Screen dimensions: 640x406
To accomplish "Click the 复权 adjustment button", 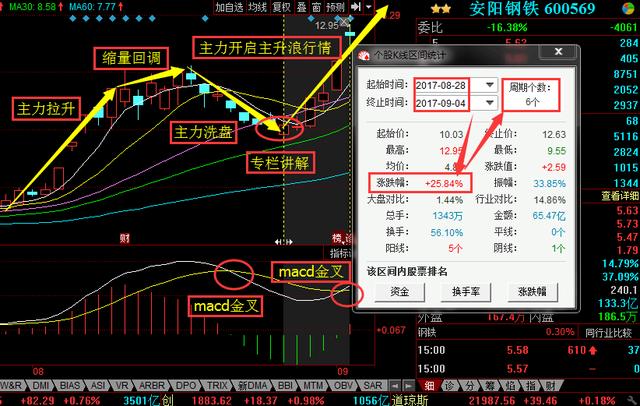I will point(282,7).
